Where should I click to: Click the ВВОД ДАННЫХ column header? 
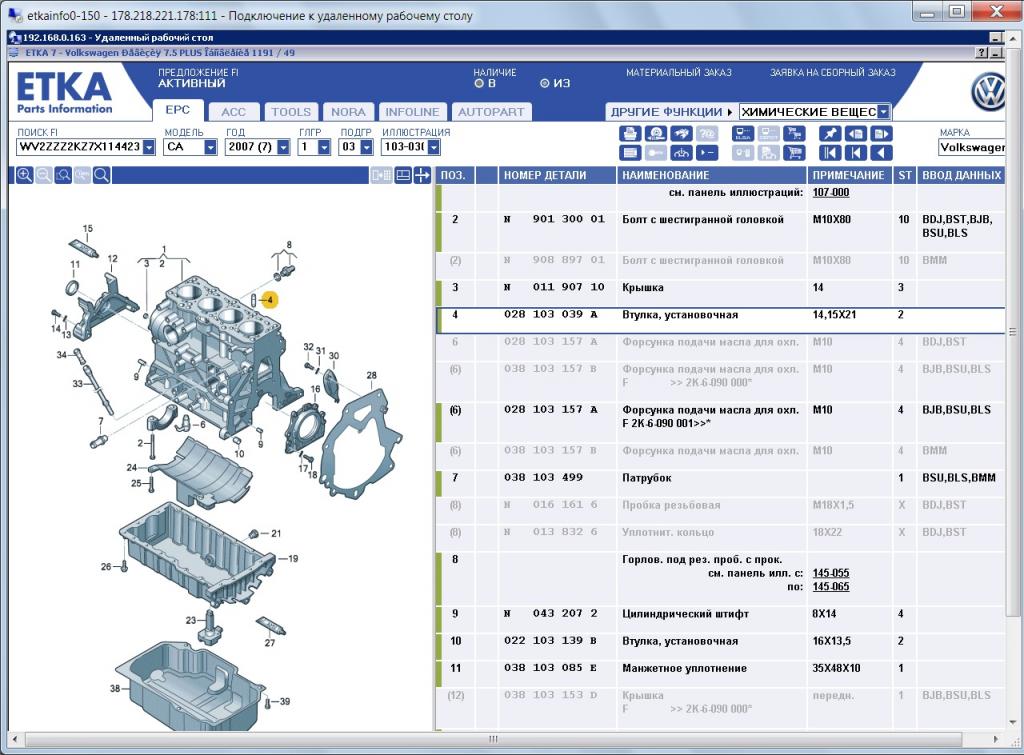pyautogui.click(x=961, y=175)
